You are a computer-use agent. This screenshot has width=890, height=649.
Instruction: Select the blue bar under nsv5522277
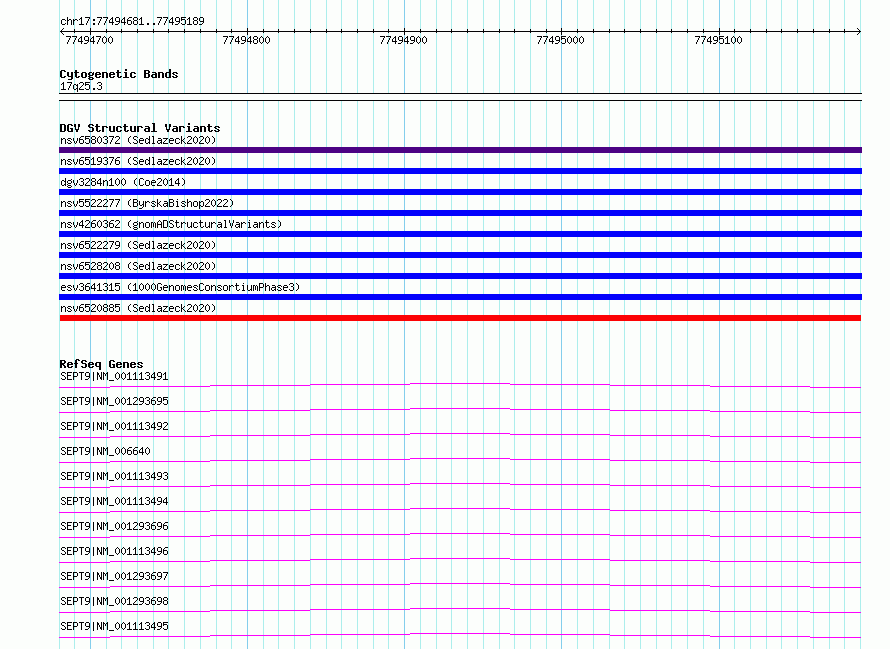(x=460, y=213)
